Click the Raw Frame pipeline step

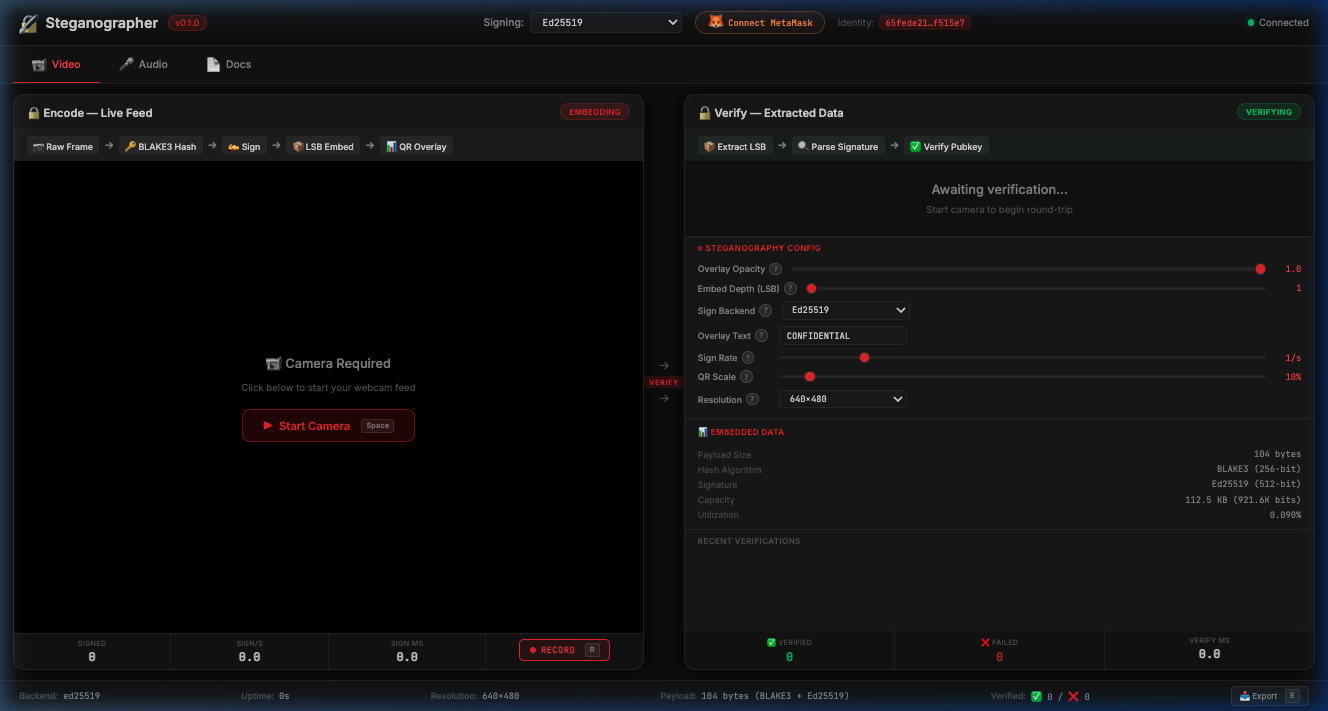click(63, 146)
